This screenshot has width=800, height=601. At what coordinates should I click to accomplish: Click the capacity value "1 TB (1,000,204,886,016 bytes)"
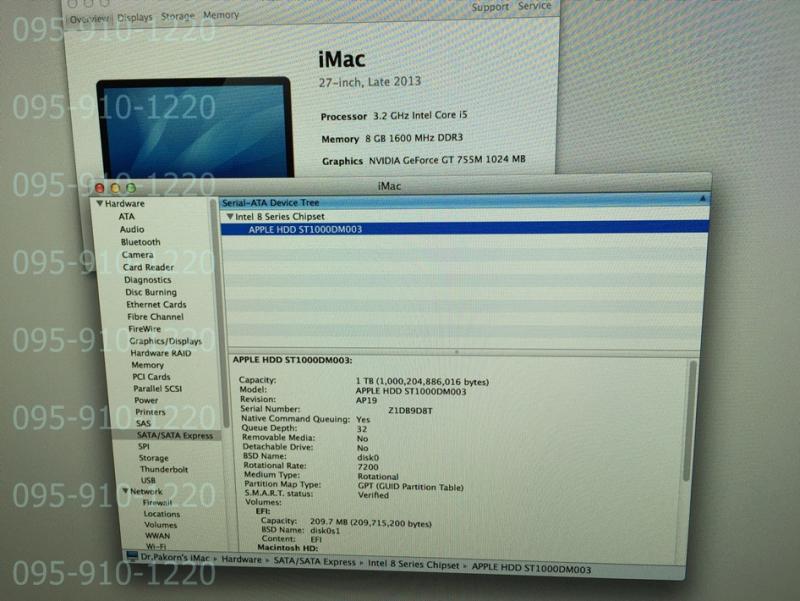[422, 382]
